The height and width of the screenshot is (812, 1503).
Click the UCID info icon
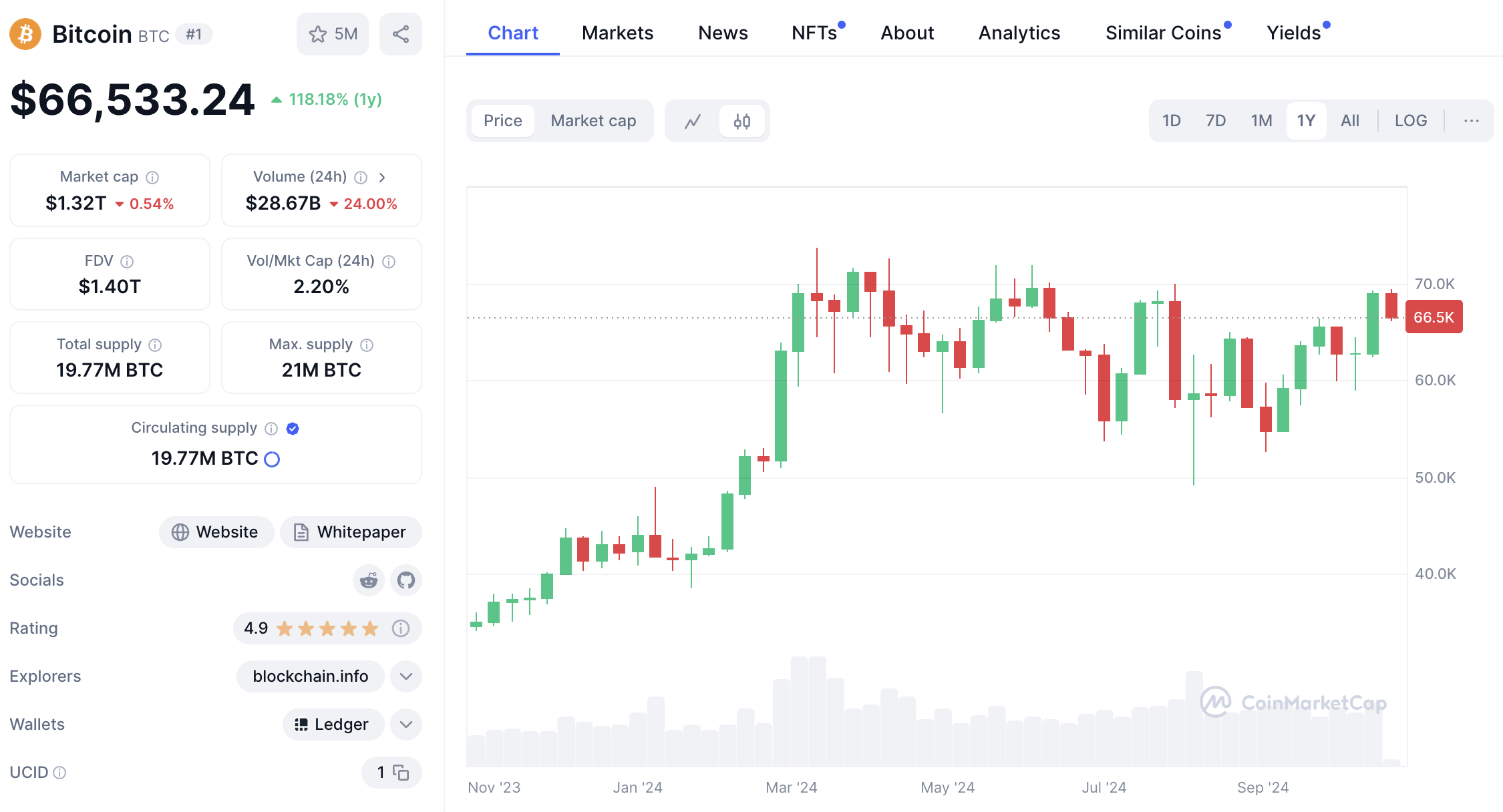pos(59,773)
